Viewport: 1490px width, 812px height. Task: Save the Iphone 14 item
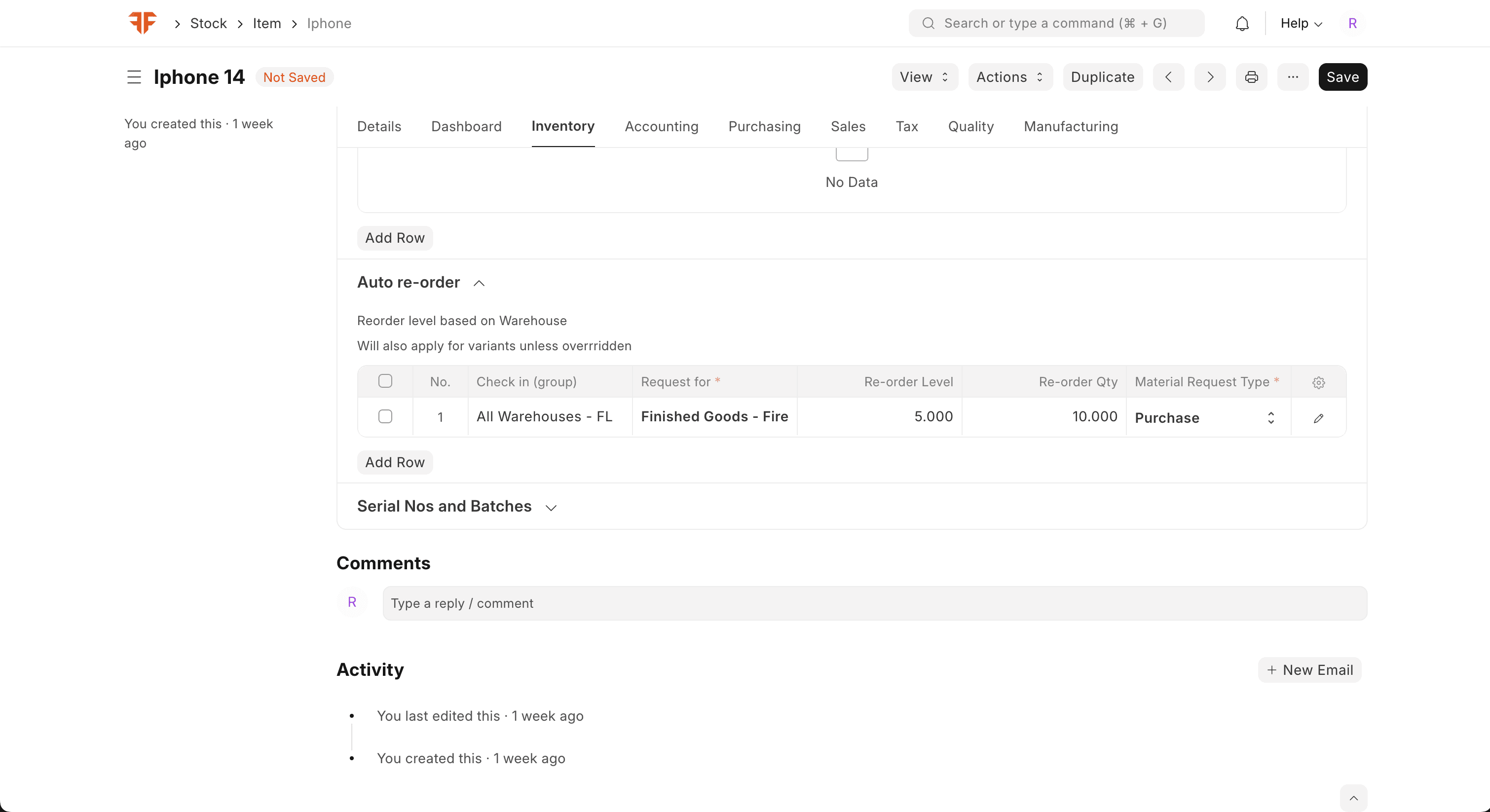tap(1342, 77)
